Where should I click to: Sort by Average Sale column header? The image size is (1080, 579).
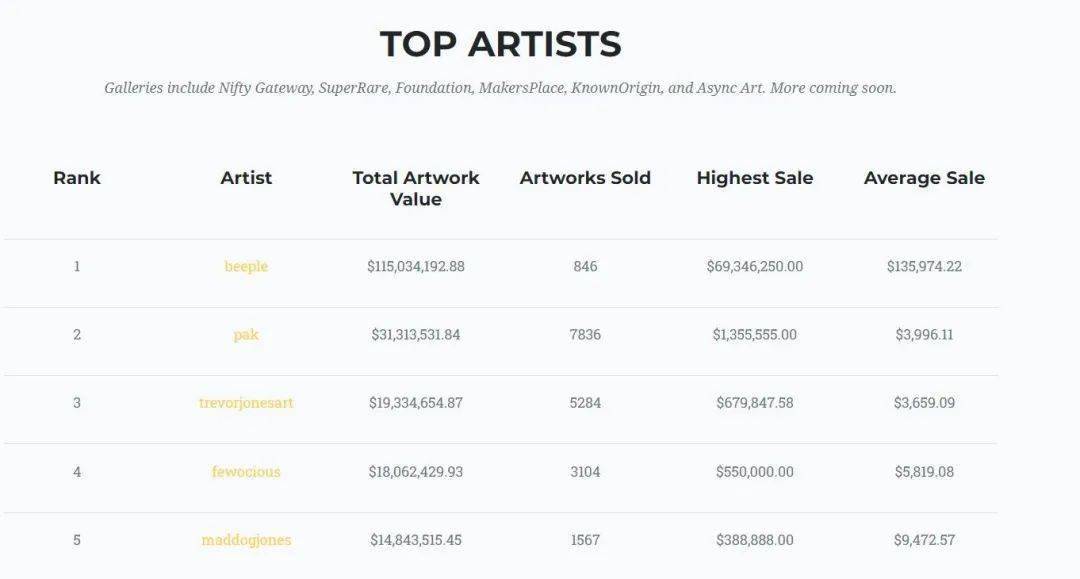coord(924,178)
